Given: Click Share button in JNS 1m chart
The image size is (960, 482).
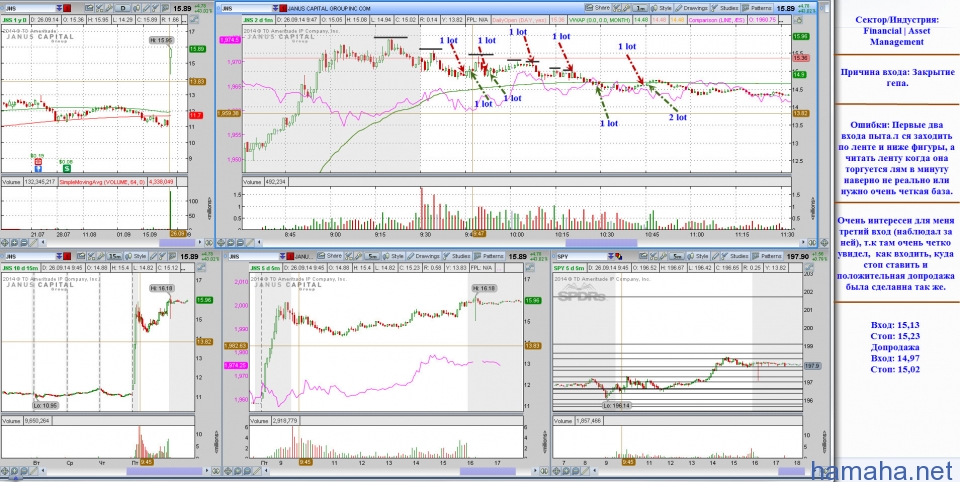Looking at the screenshot, I should coord(597,8).
